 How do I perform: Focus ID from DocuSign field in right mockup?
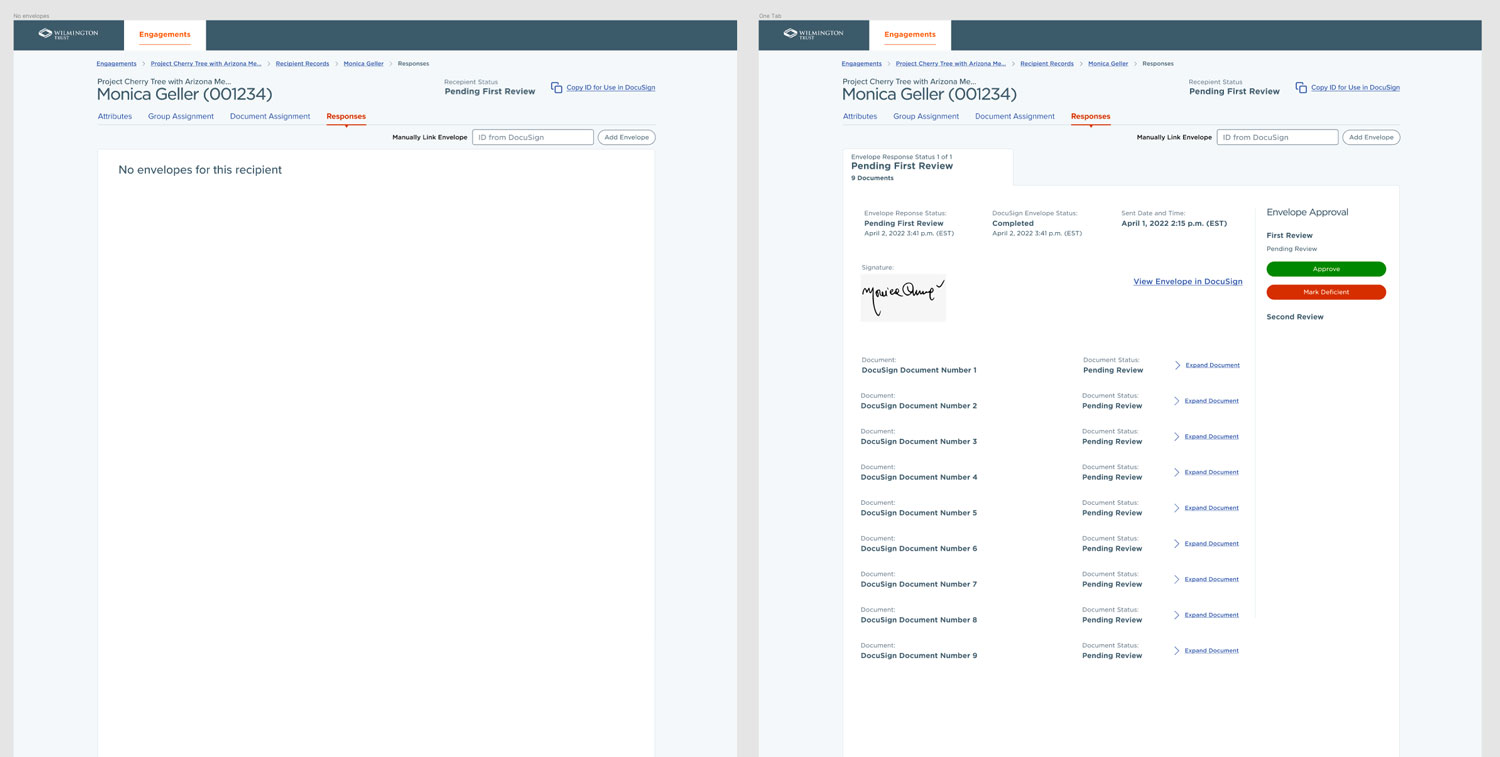point(1277,137)
